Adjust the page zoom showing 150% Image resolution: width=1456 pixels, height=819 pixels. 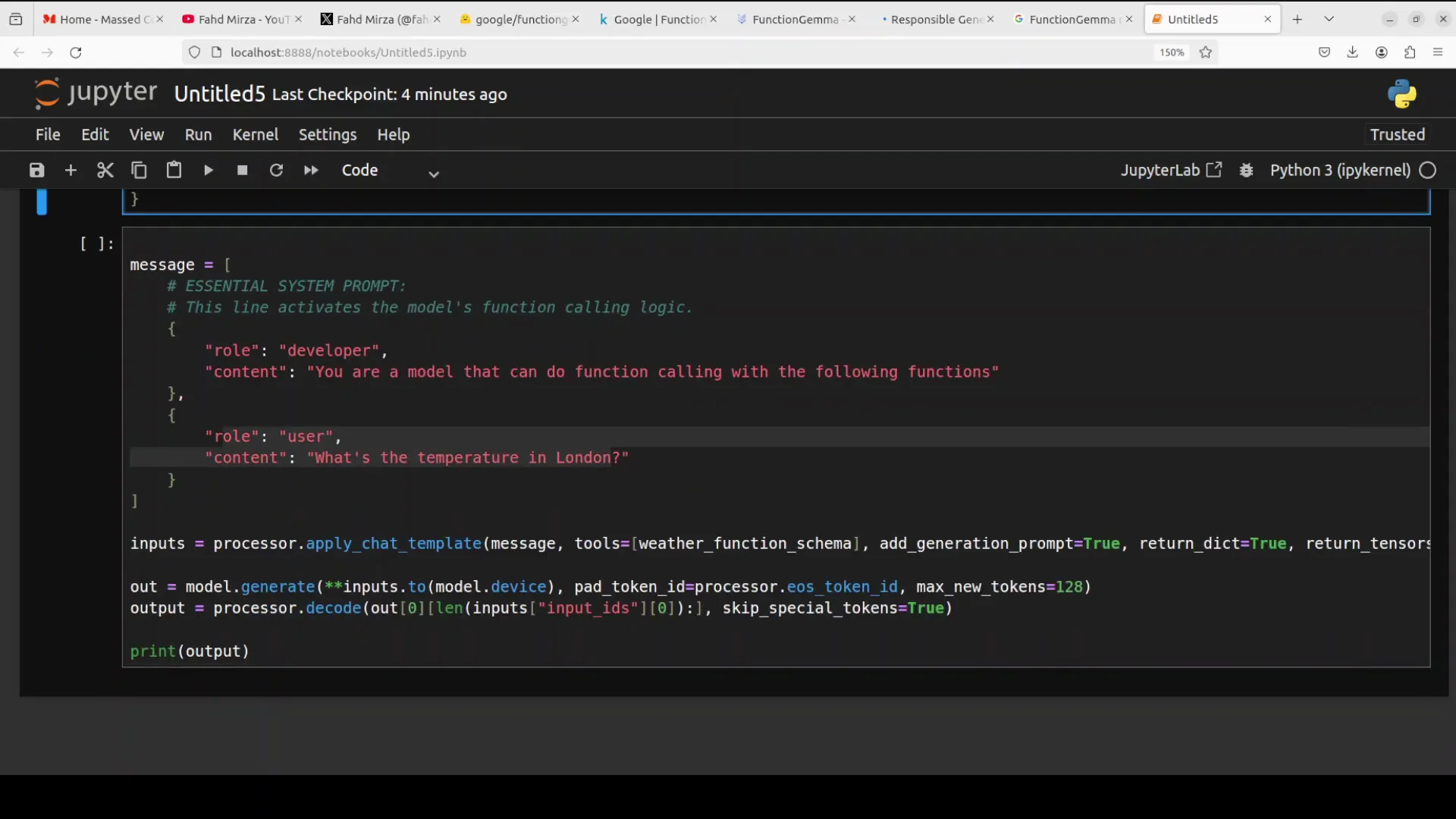pyautogui.click(x=1171, y=52)
